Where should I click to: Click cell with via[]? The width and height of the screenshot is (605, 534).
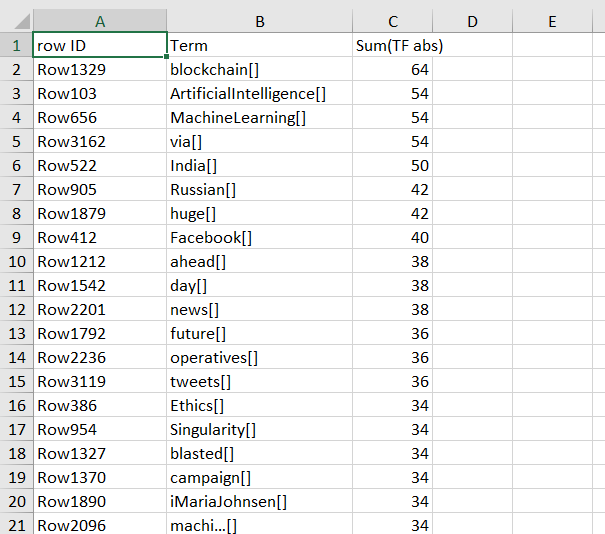[260, 142]
